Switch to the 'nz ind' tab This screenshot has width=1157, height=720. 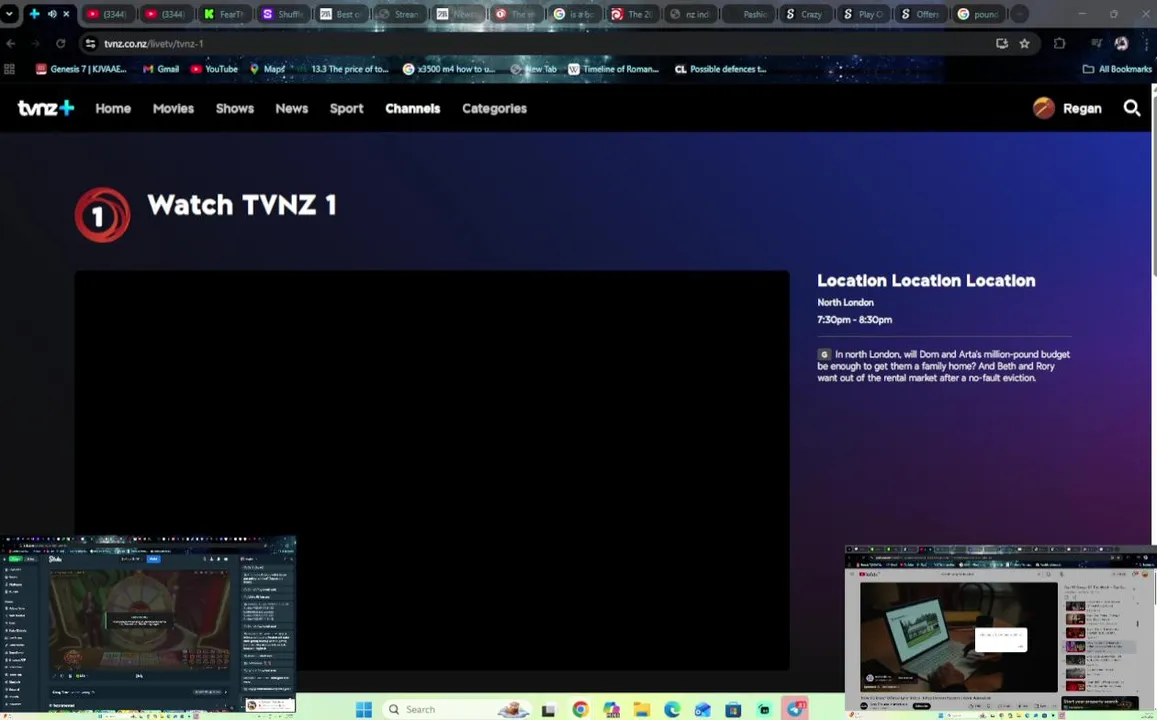pyautogui.click(x=691, y=14)
